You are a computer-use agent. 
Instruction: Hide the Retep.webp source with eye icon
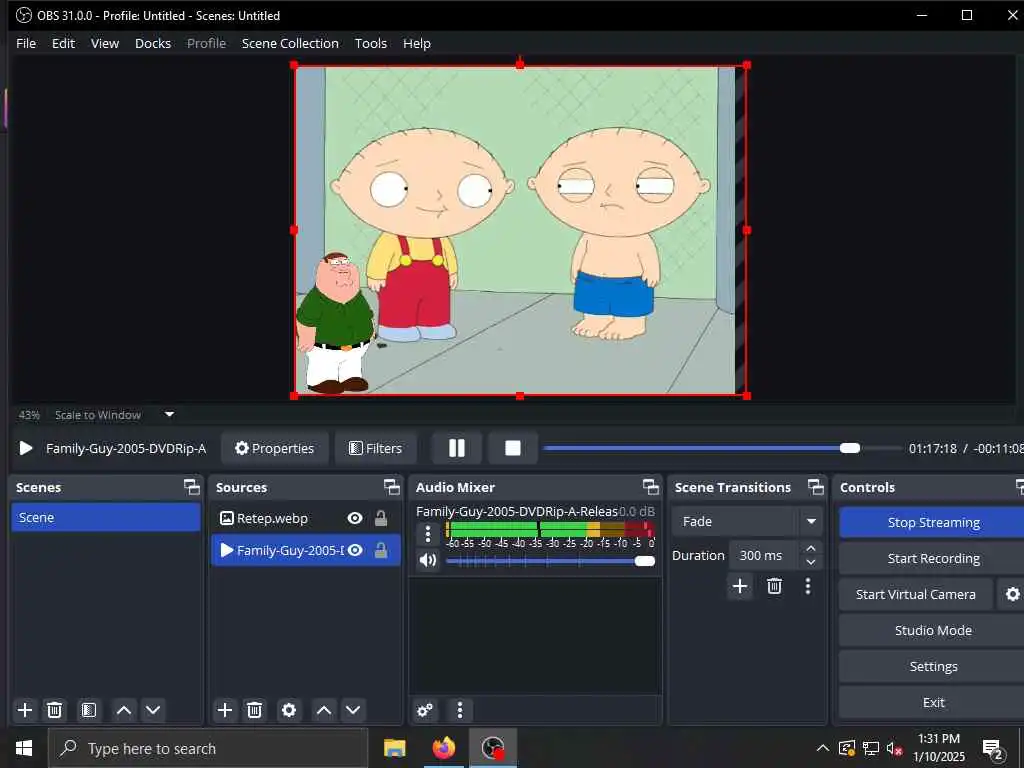click(x=355, y=518)
